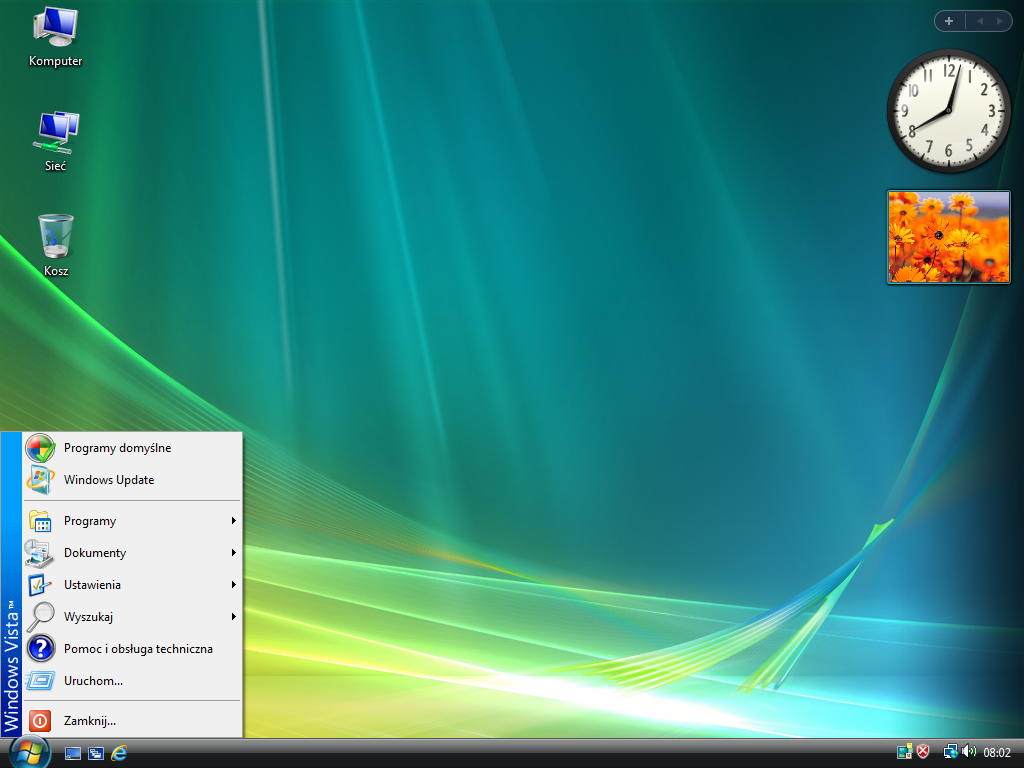Viewport: 1024px width, 768px height.
Task: Launch Internet Explorer from quick launch
Action: [119, 753]
